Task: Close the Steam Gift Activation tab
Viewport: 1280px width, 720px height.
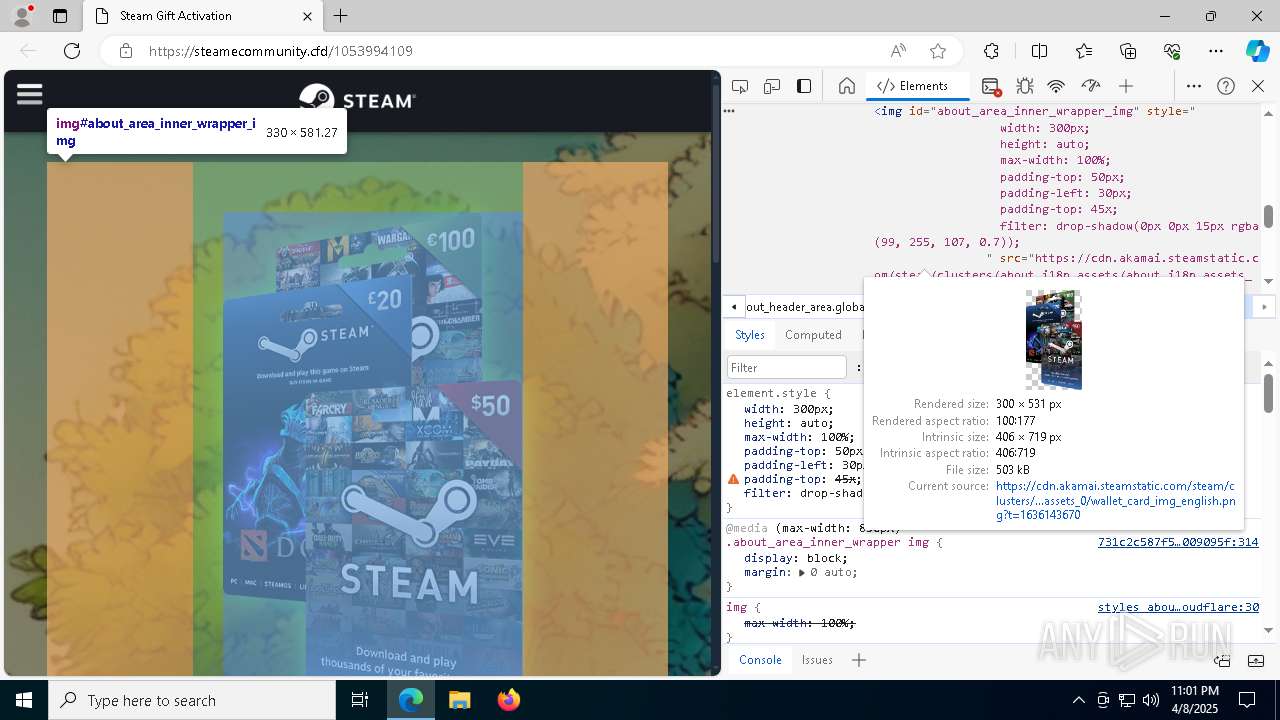Action: pyautogui.click(x=308, y=16)
